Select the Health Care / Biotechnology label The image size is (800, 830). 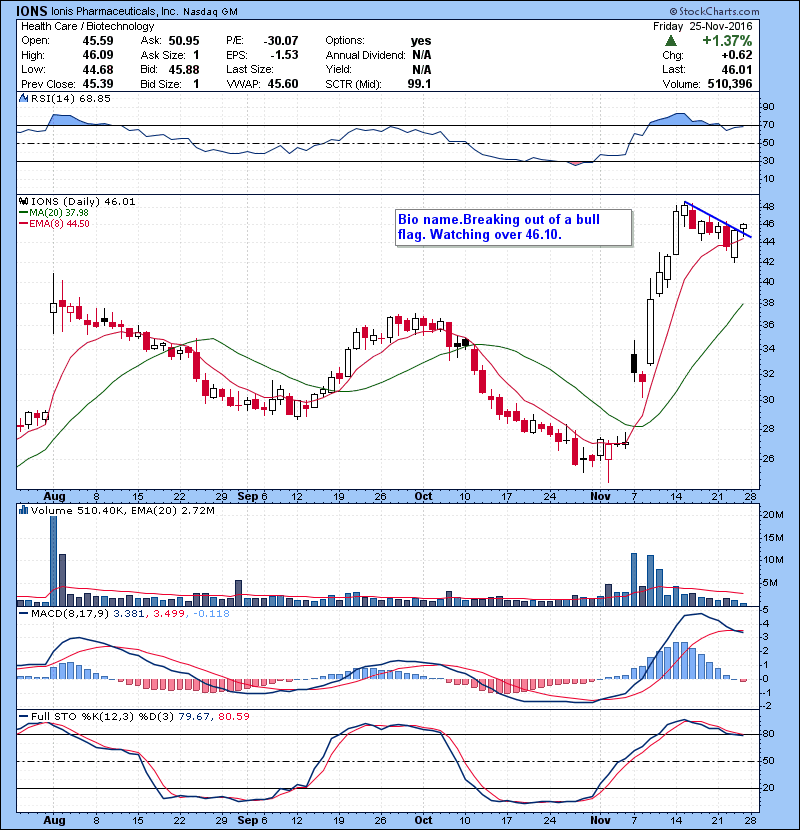[x=87, y=26]
